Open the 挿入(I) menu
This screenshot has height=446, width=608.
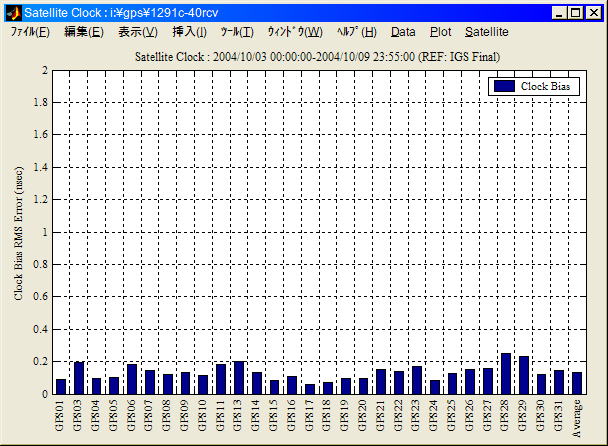[189, 32]
